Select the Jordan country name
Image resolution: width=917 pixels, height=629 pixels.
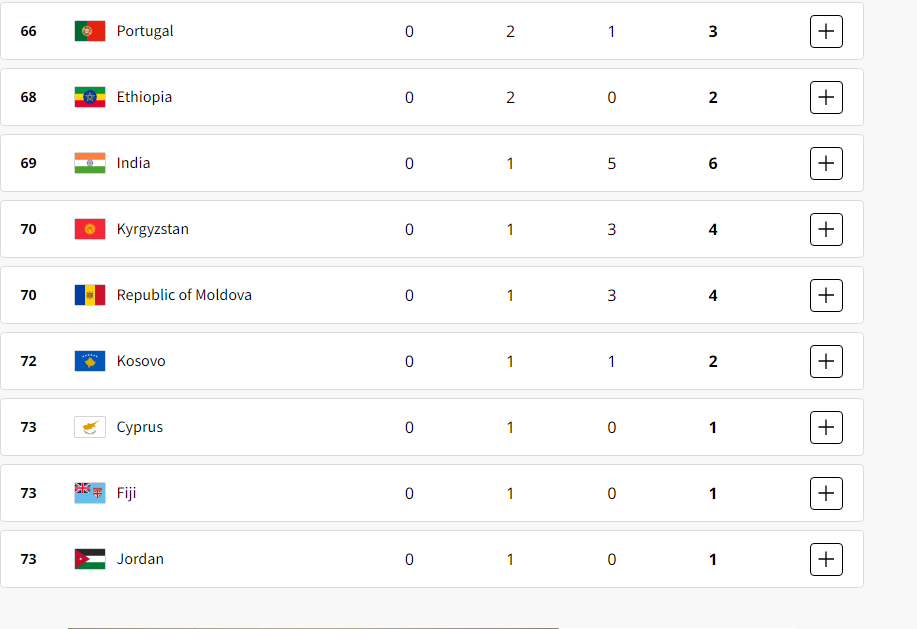140,559
